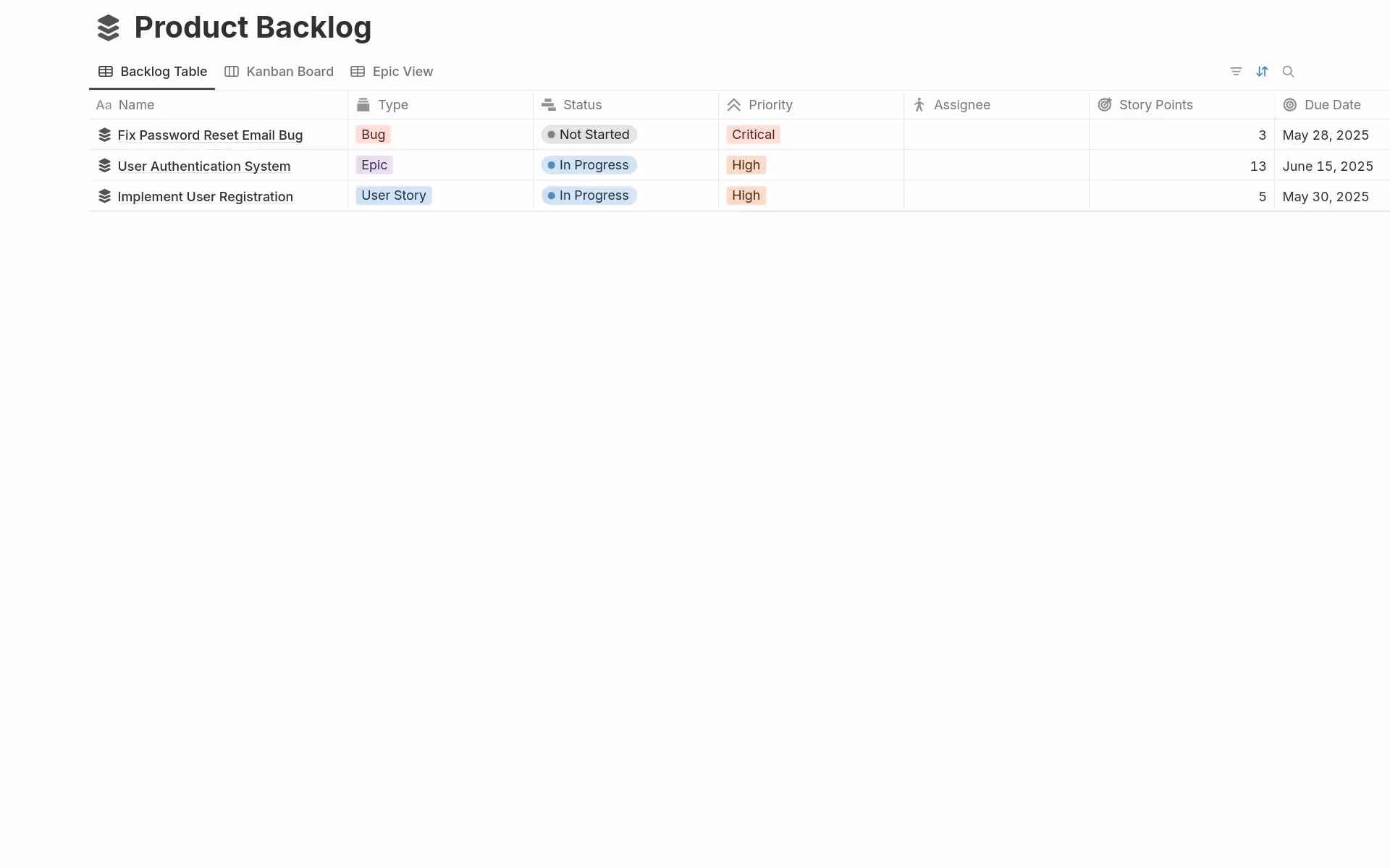The image size is (1390, 868).
Task: Open the Not Started status dropdown
Action: [x=589, y=135]
